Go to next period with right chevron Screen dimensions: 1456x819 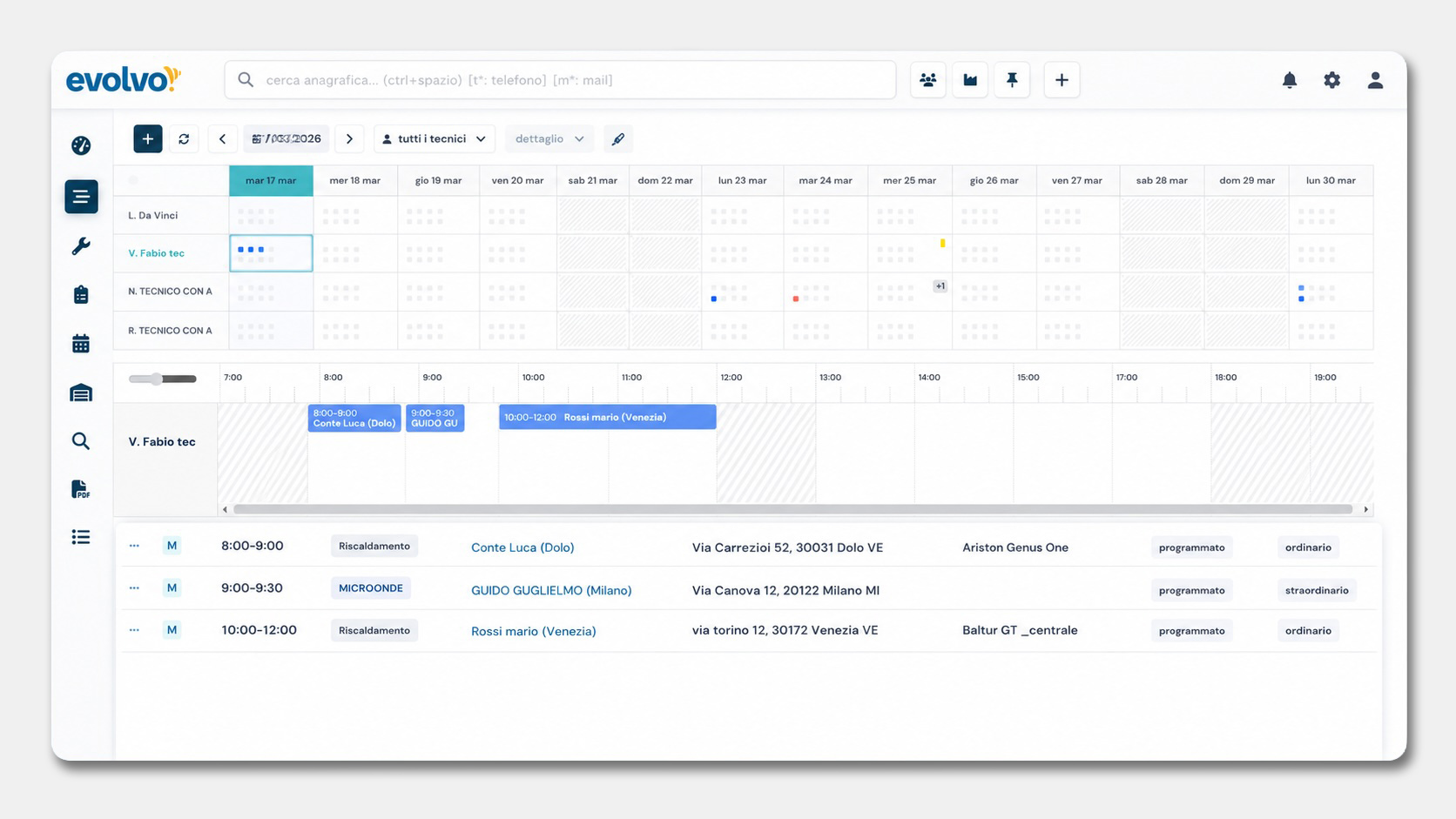(x=350, y=139)
